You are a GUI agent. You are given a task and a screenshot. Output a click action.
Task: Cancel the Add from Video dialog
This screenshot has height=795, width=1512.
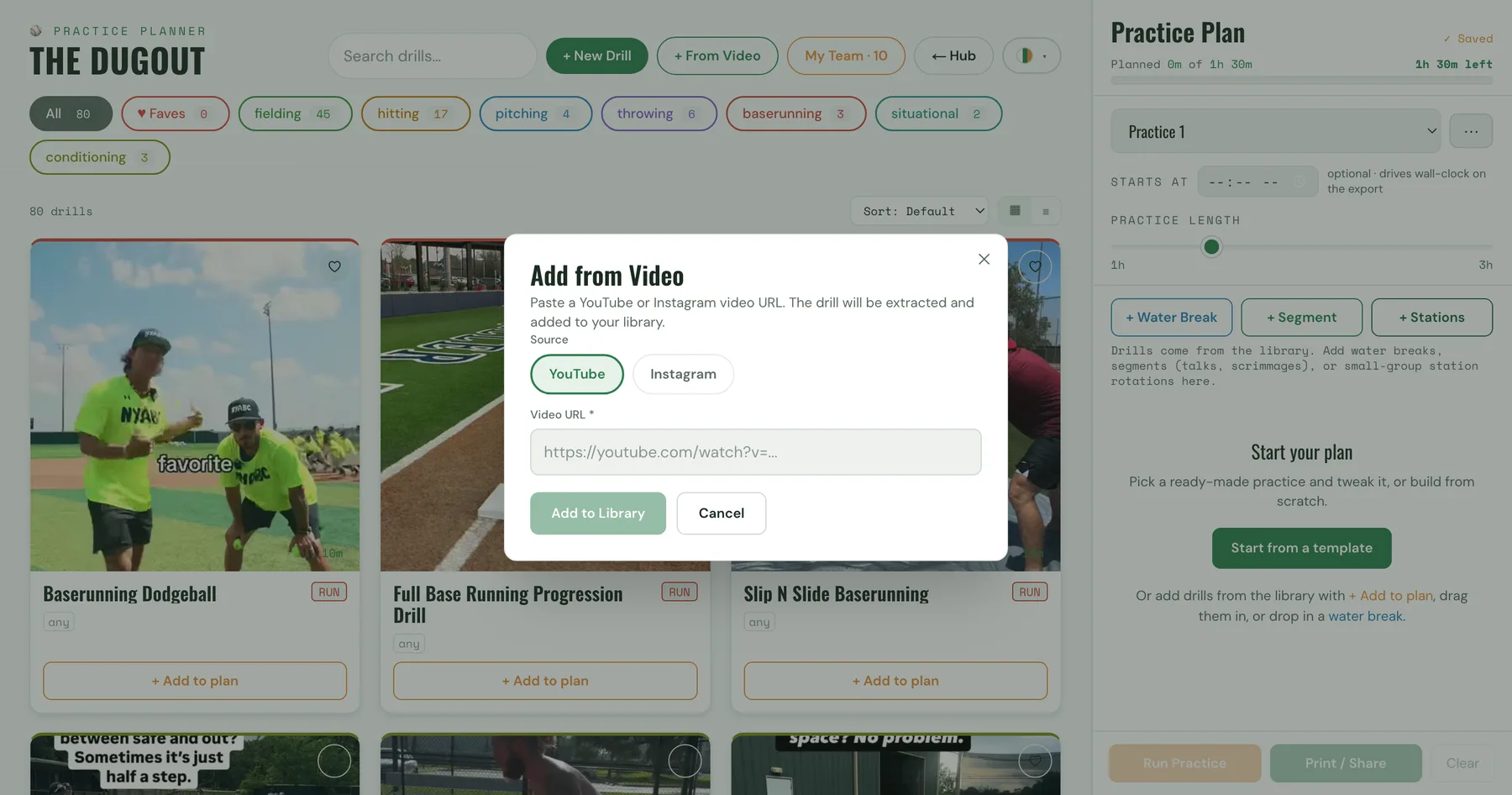coord(722,513)
